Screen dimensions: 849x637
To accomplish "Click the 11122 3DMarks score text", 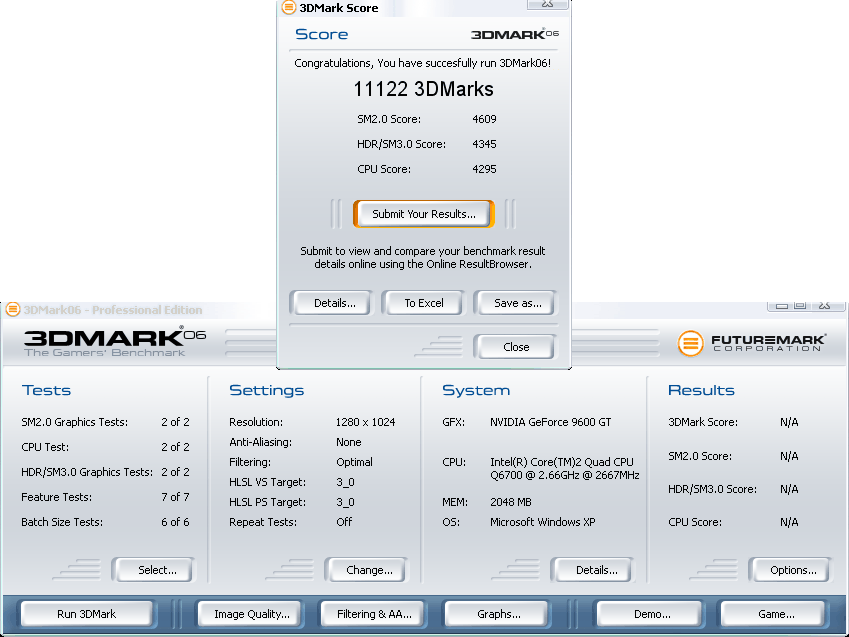I will 423,89.
